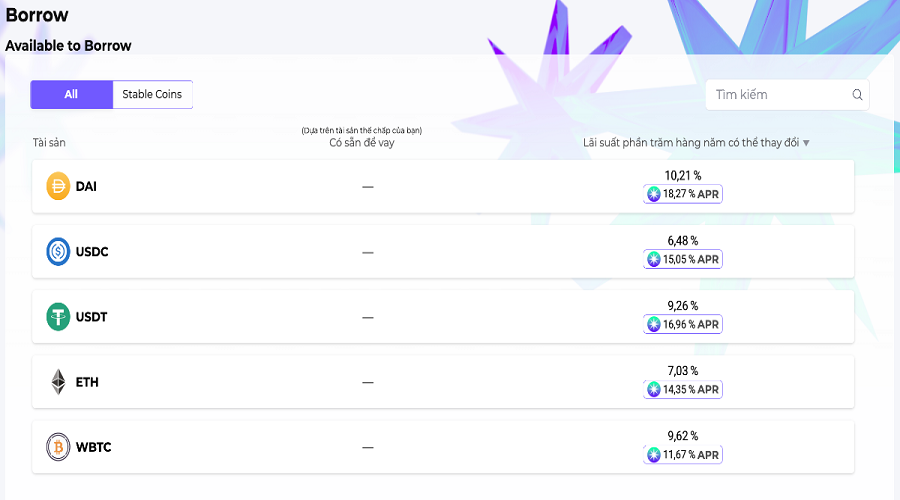This screenshot has width=900, height=500.
Task: Click the ETH Ethereum diamond icon
Action: click(x=58, y=382)
